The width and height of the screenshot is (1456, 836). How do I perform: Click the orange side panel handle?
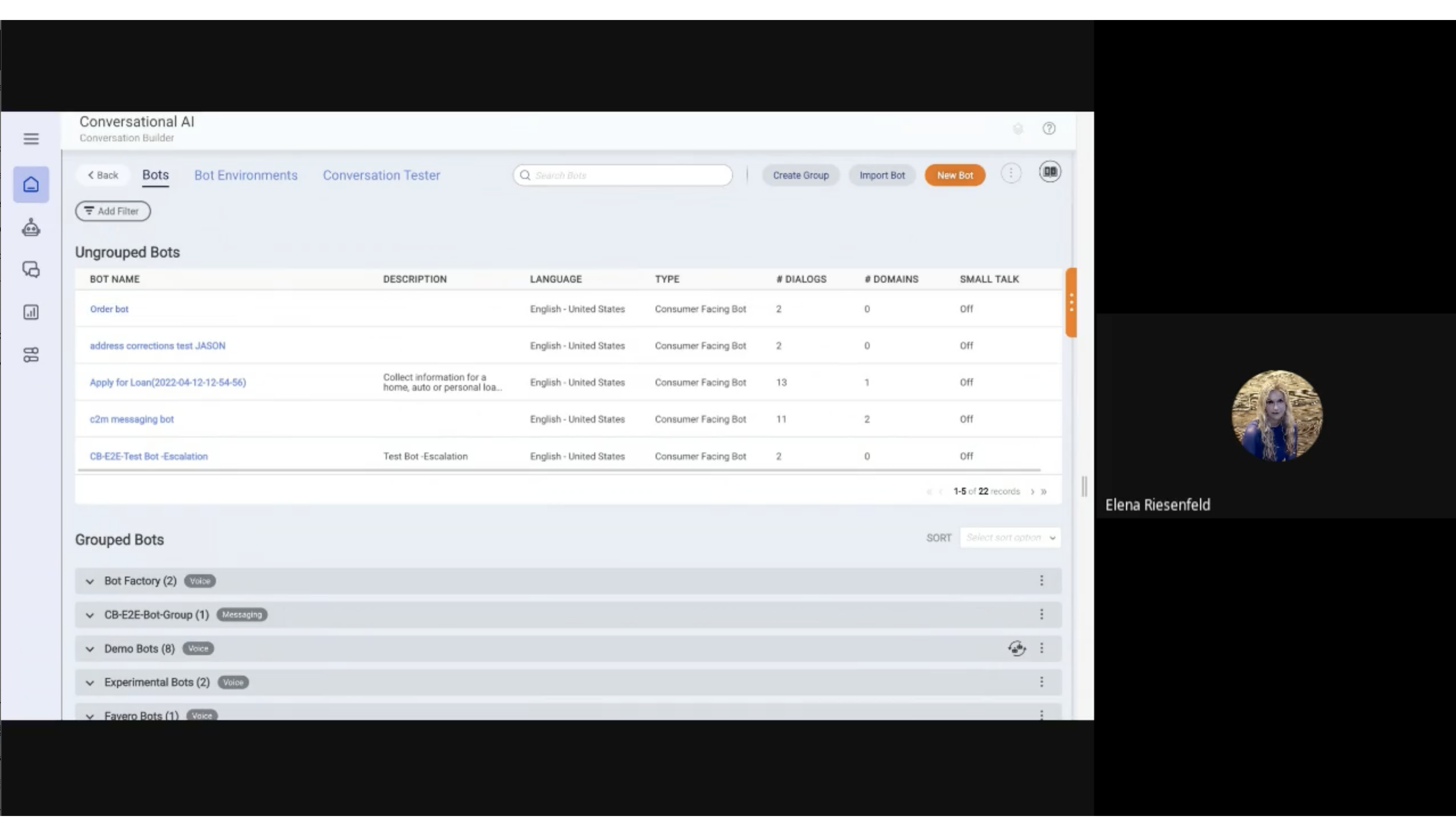coord(1071,302)
